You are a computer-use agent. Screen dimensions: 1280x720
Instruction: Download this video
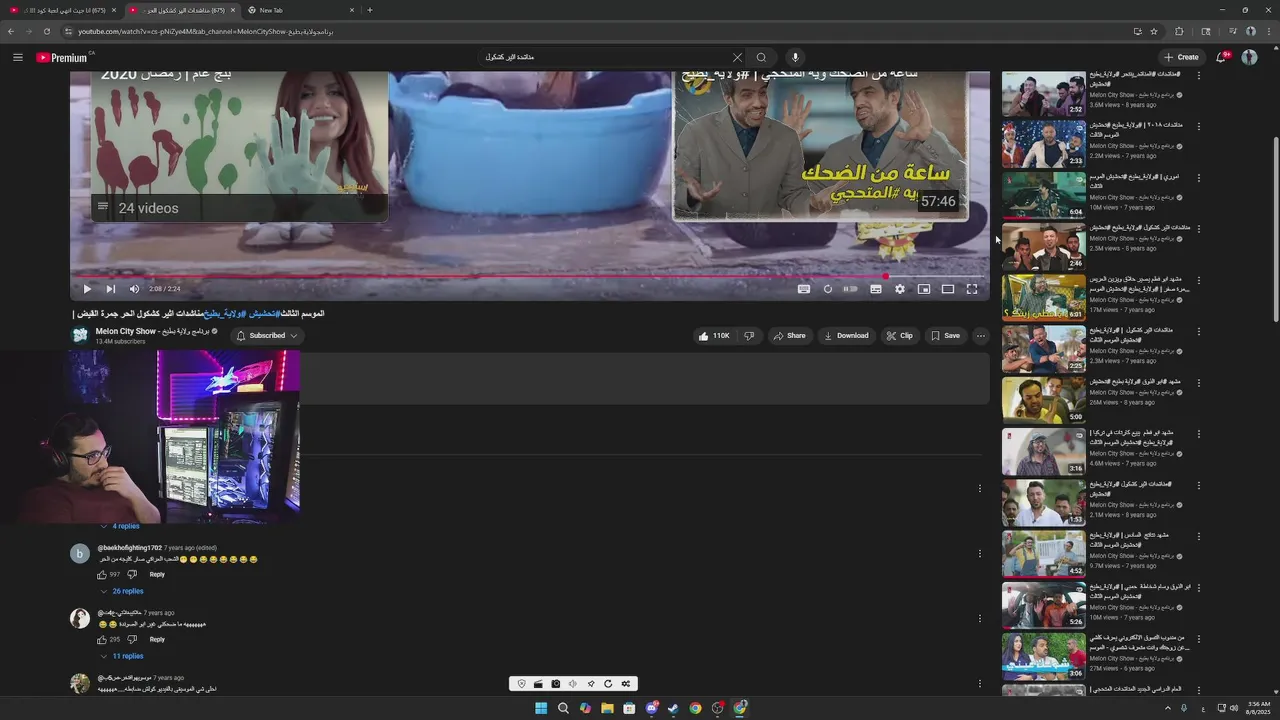tap(846, 336)
